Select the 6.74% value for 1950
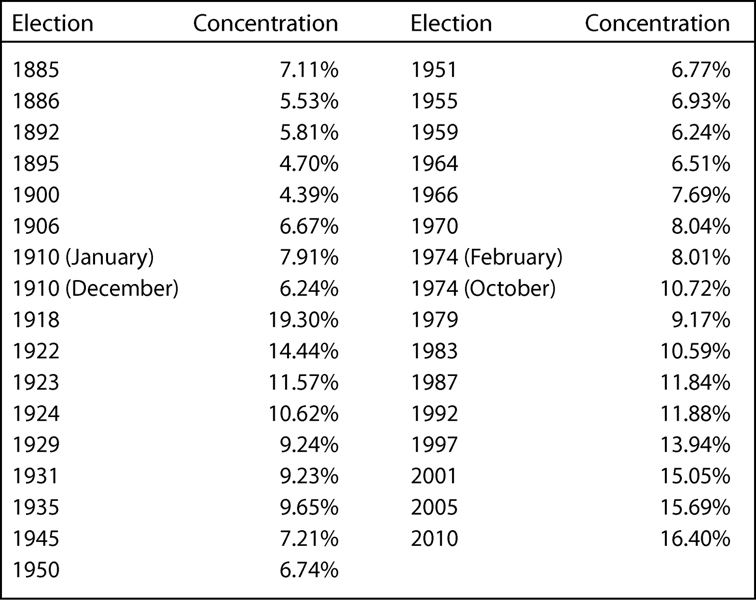This screenshot has height=600, width=756. click(x=308, y=571)
